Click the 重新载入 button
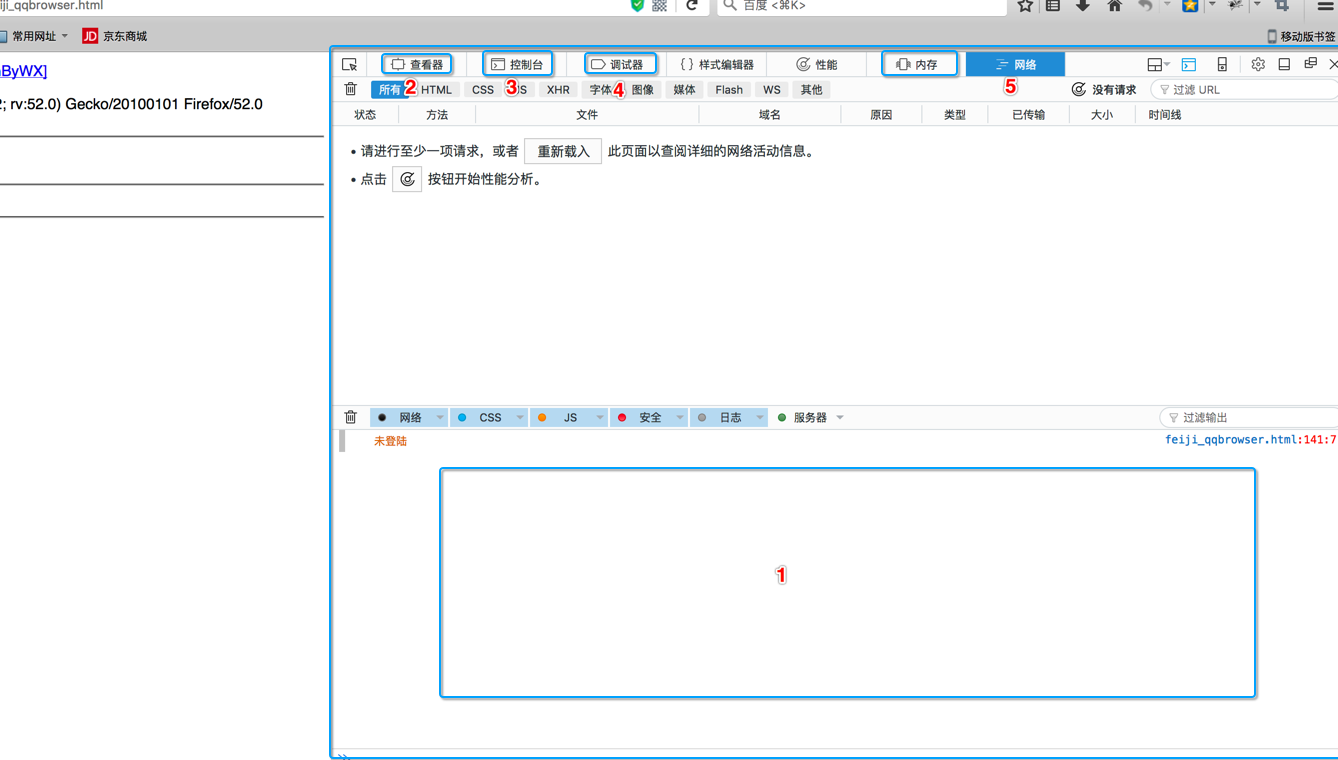1338x760 pixels. (563, 151)
